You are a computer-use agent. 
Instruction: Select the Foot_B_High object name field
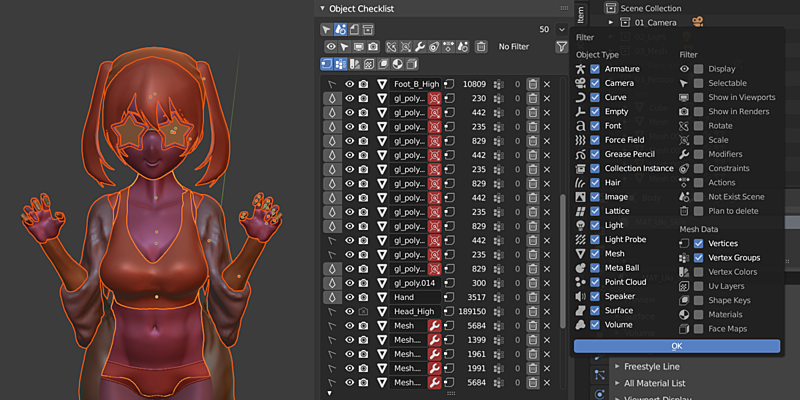(x=415, y=84)
